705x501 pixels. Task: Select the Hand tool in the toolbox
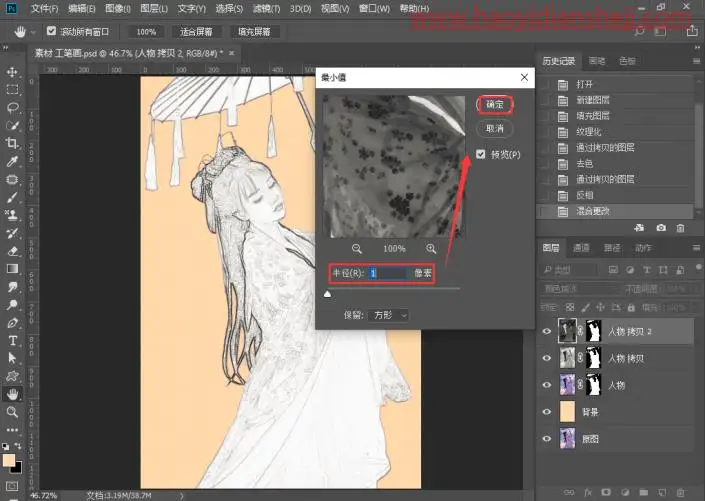12,394
